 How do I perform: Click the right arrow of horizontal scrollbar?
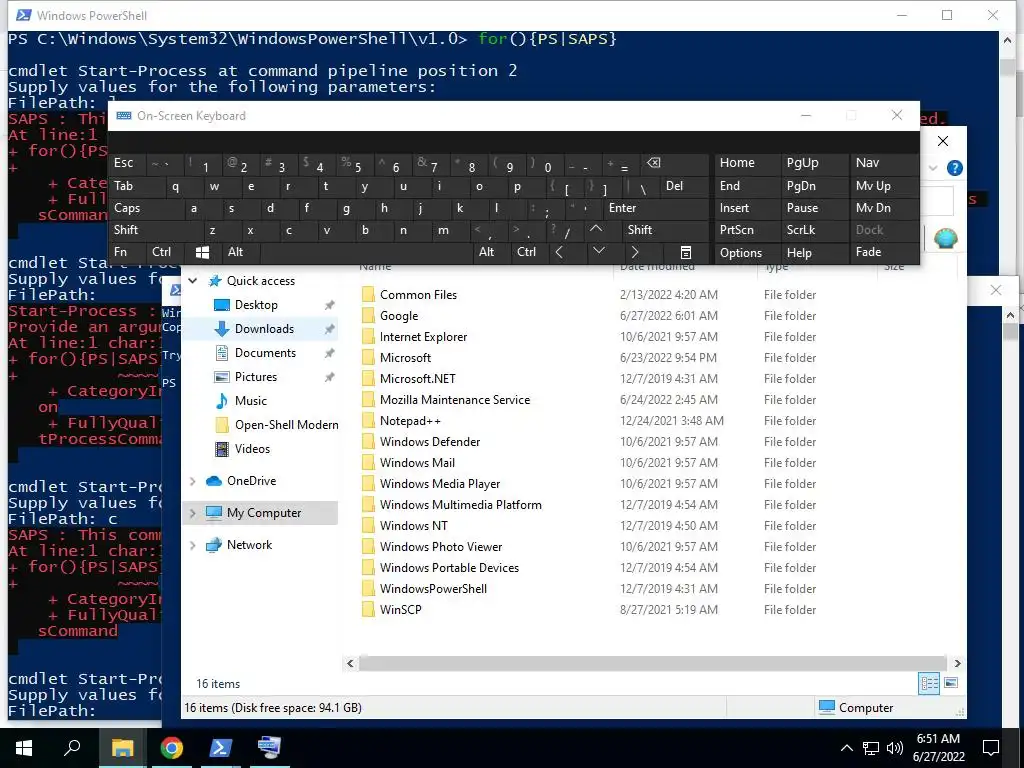pos(957,663)
